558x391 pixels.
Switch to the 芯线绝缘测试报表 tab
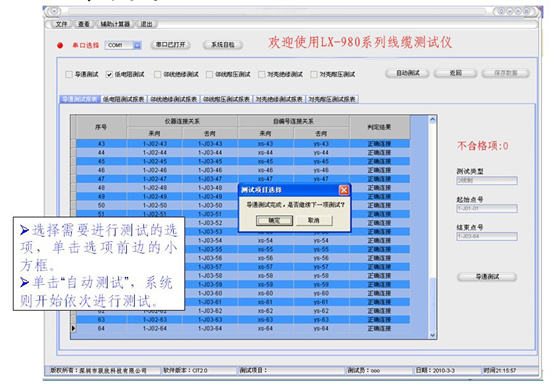[x=174, y=99]
